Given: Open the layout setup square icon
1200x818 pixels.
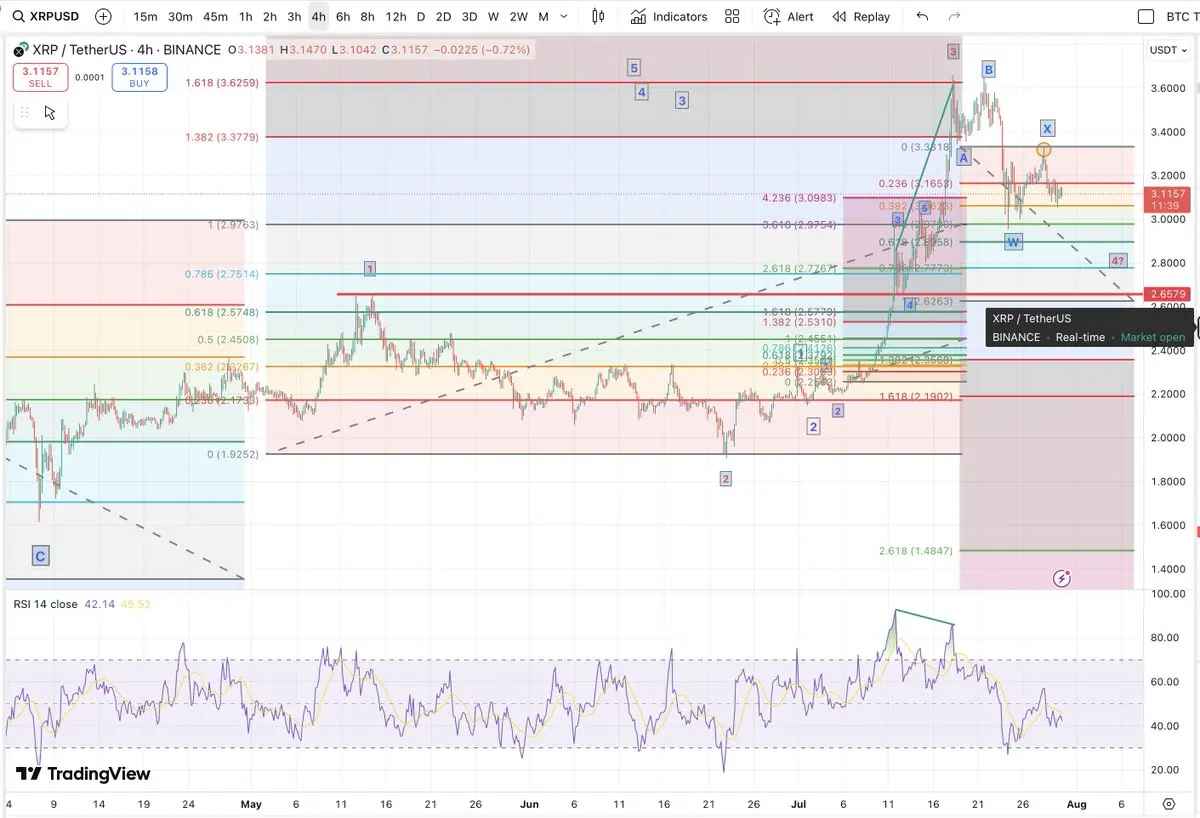Looking at the screenshot, I should (x=1146, y=17).
